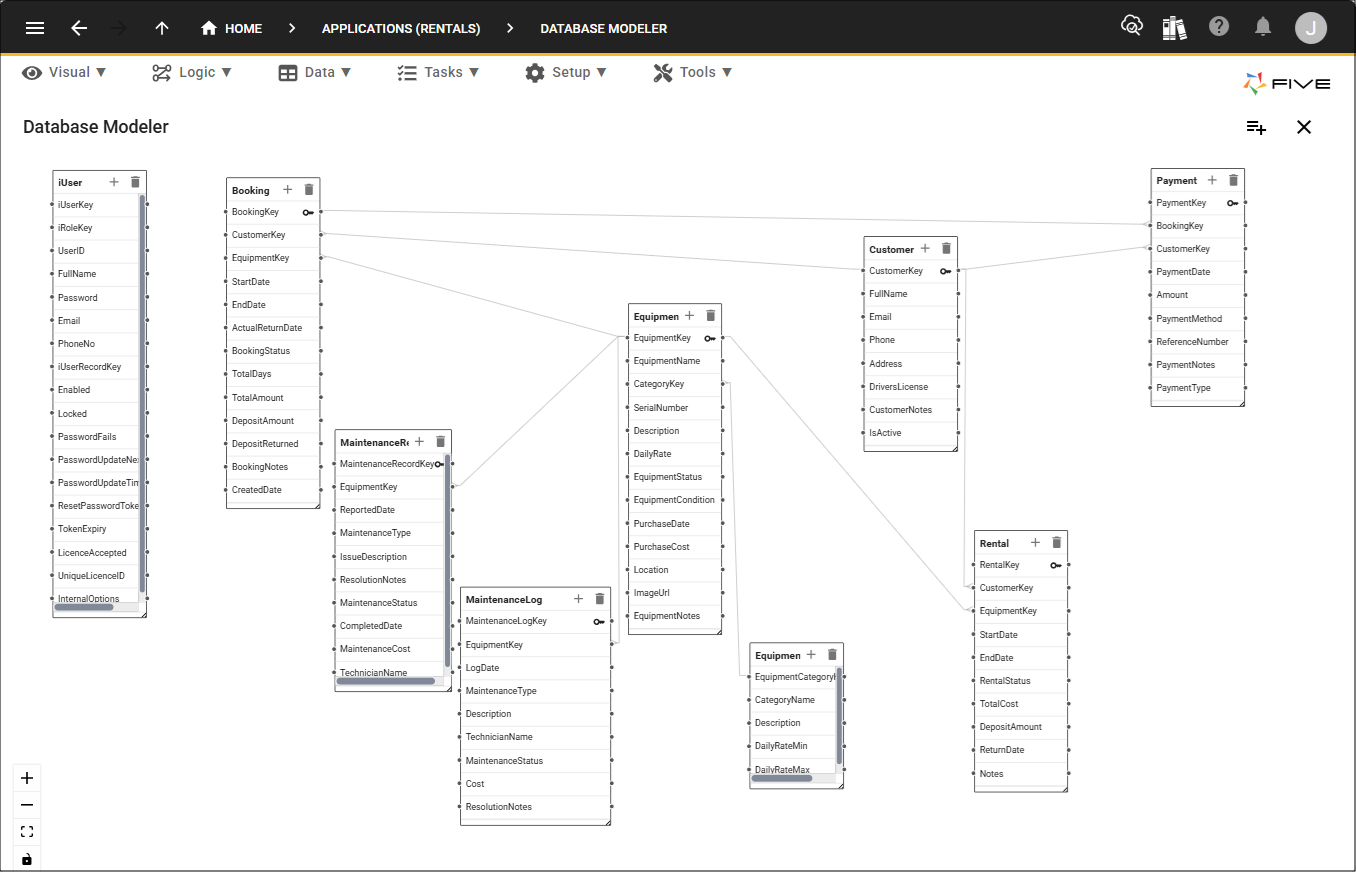Add a field to the Customer table
The image size is (1356, 872).
925,248
